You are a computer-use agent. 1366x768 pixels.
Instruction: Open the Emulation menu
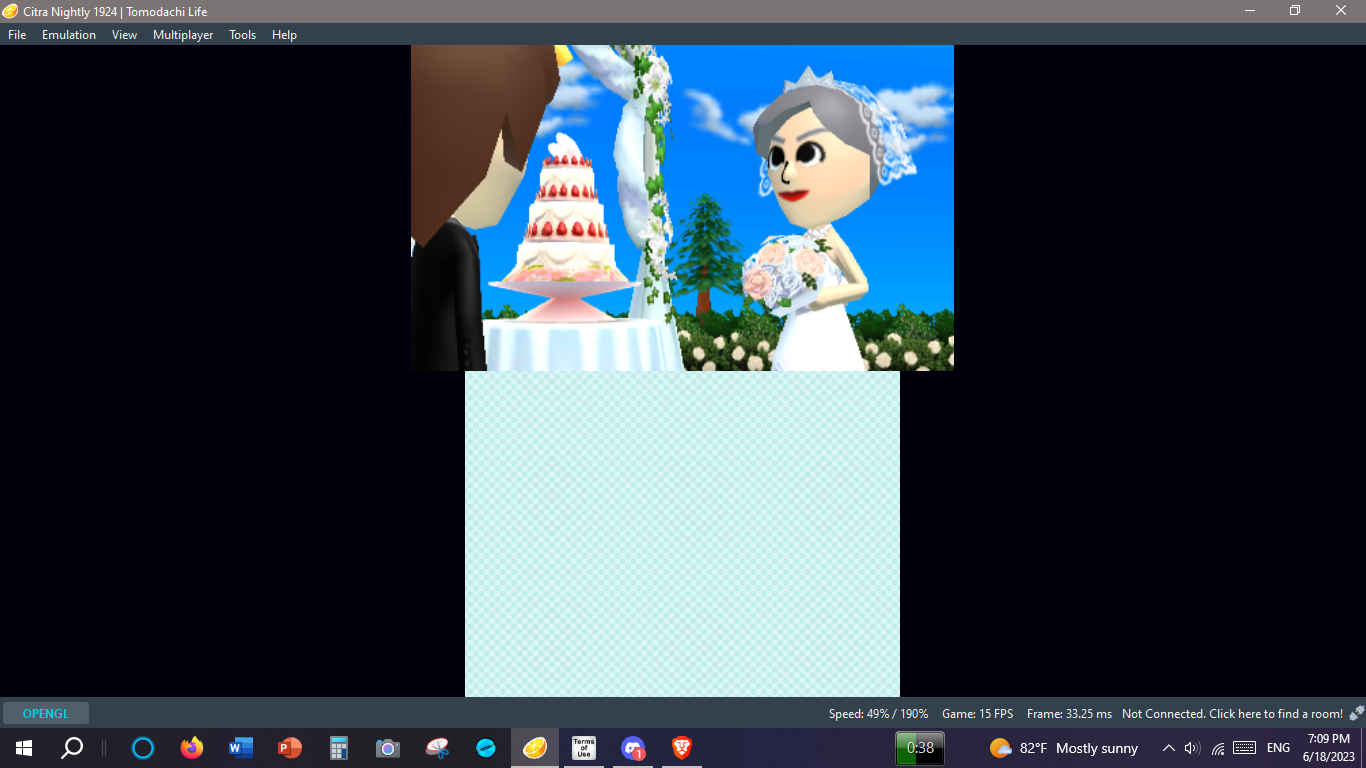point(69,35)
